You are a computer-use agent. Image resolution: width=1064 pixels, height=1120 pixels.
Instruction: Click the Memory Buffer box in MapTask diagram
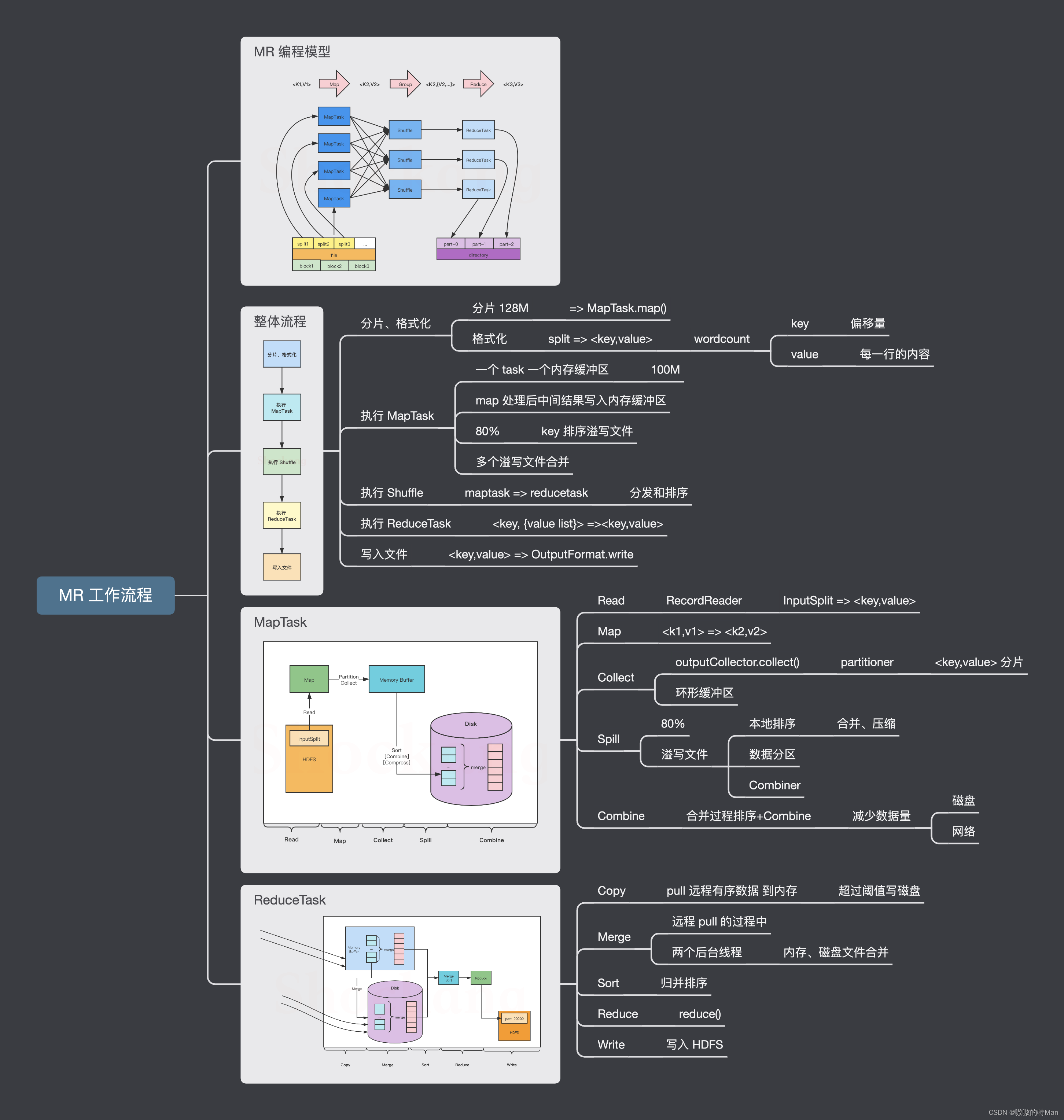(397, 679)
